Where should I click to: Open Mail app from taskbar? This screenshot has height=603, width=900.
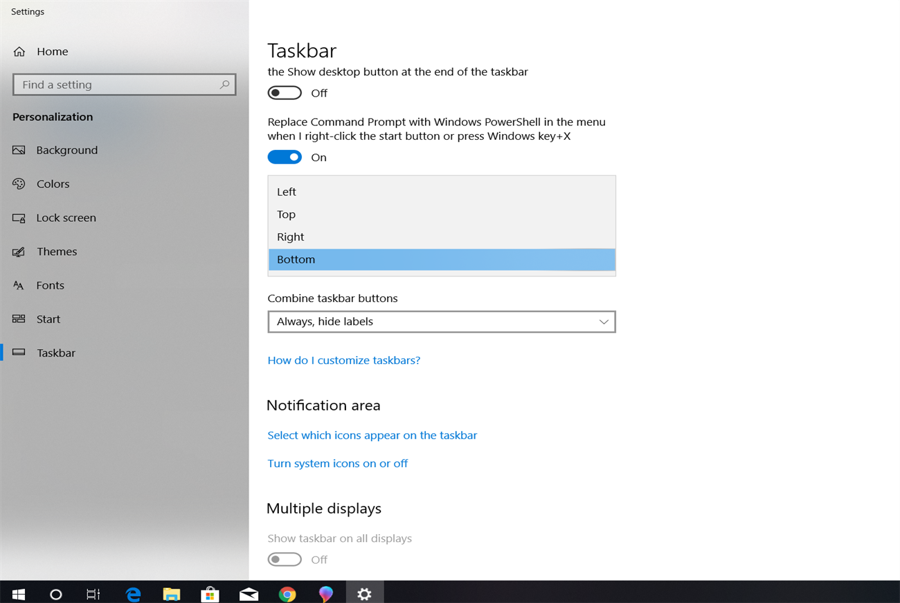pyautogui.click(x=249, y=594)
